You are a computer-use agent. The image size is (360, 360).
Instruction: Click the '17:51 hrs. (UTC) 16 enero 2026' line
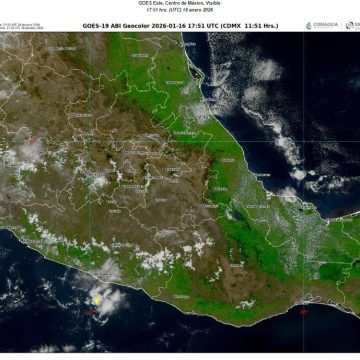(x=180, y=10)
